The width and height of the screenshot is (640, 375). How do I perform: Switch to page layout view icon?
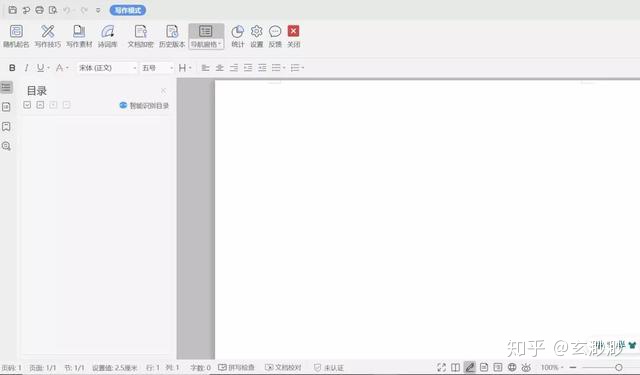pyautogui.click(x=484, y=367)
